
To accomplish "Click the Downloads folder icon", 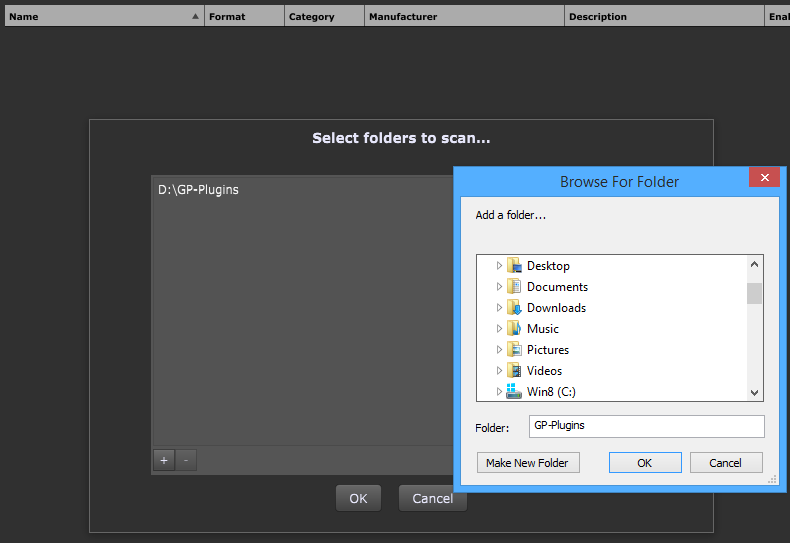I will click(514, 307).
